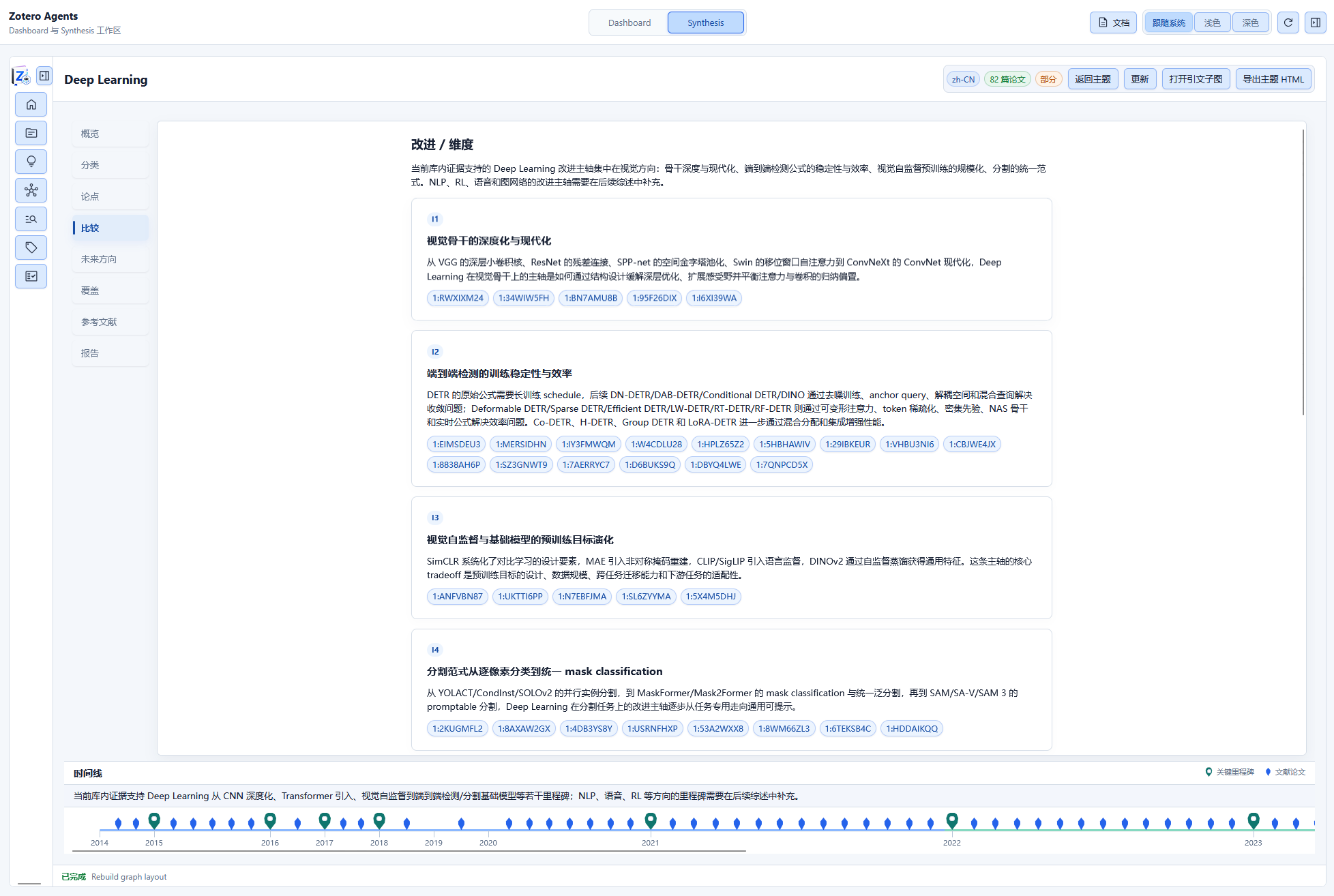Click the Zotero Agents Z logo
The height and width of the screenshot is (896, 1334).
pos(21,76)
